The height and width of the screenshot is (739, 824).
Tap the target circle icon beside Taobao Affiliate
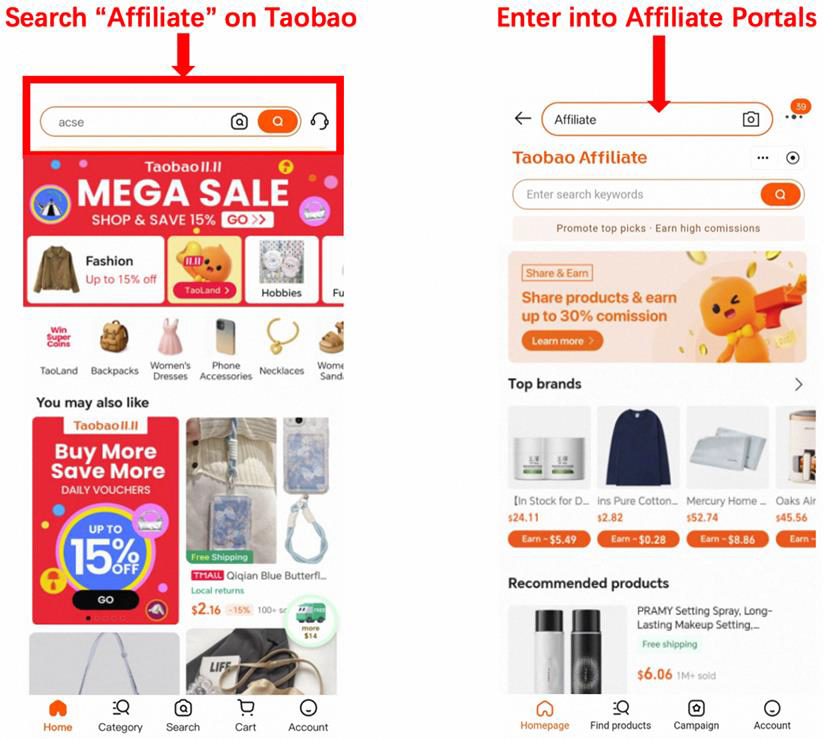[x=792, y=158]
